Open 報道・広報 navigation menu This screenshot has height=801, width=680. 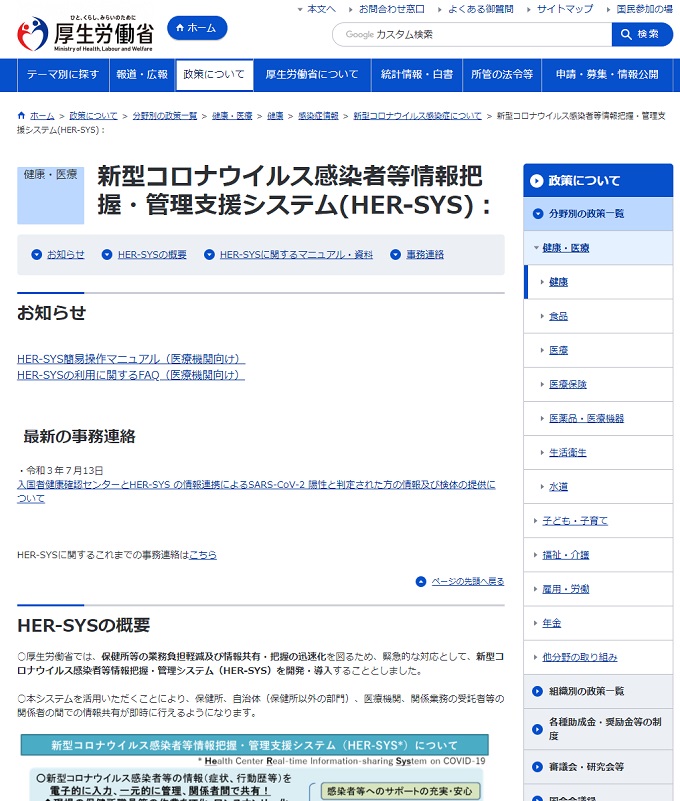[x=142, y=75]
